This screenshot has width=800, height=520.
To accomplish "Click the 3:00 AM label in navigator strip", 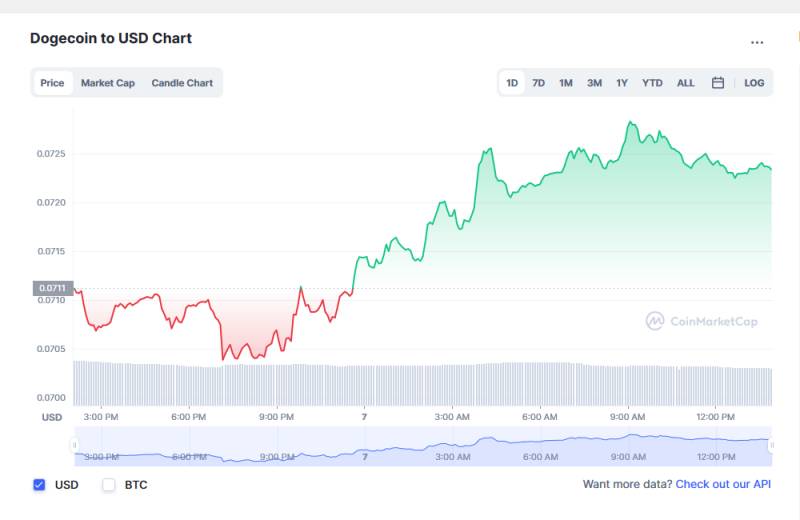I will click(453, 457).
